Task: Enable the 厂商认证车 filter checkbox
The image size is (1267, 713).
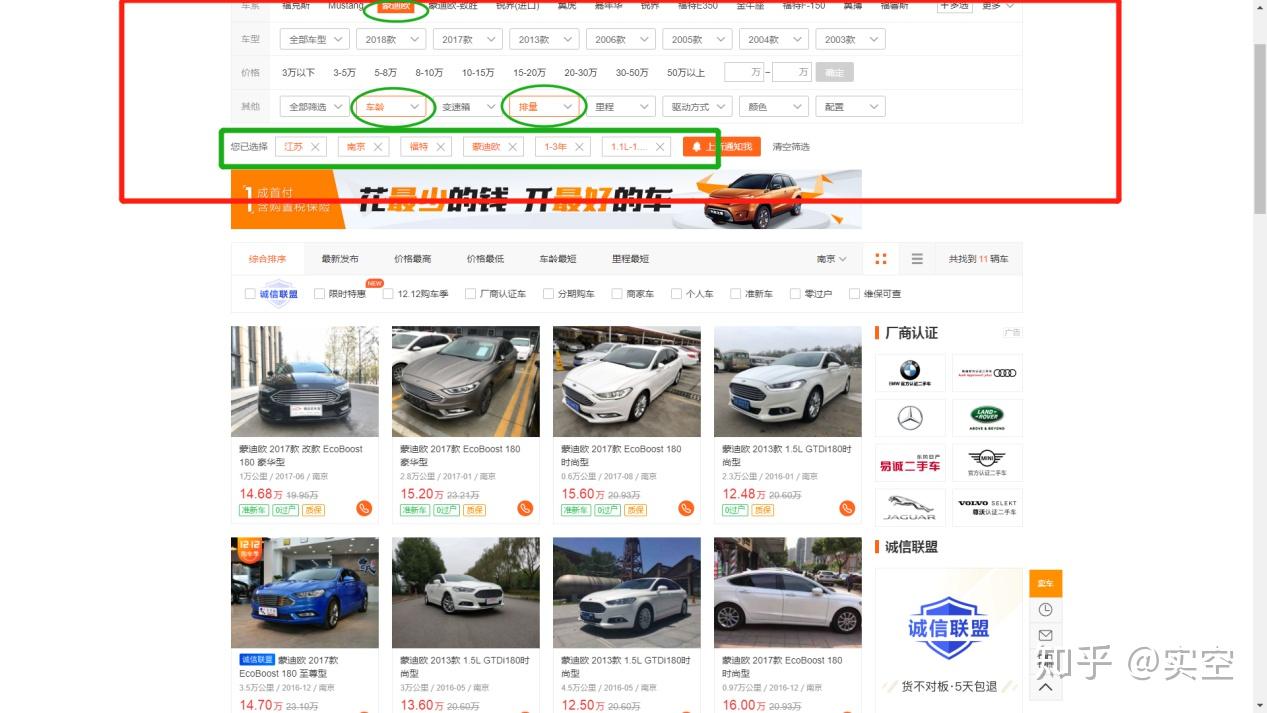Action: [470, 294]
